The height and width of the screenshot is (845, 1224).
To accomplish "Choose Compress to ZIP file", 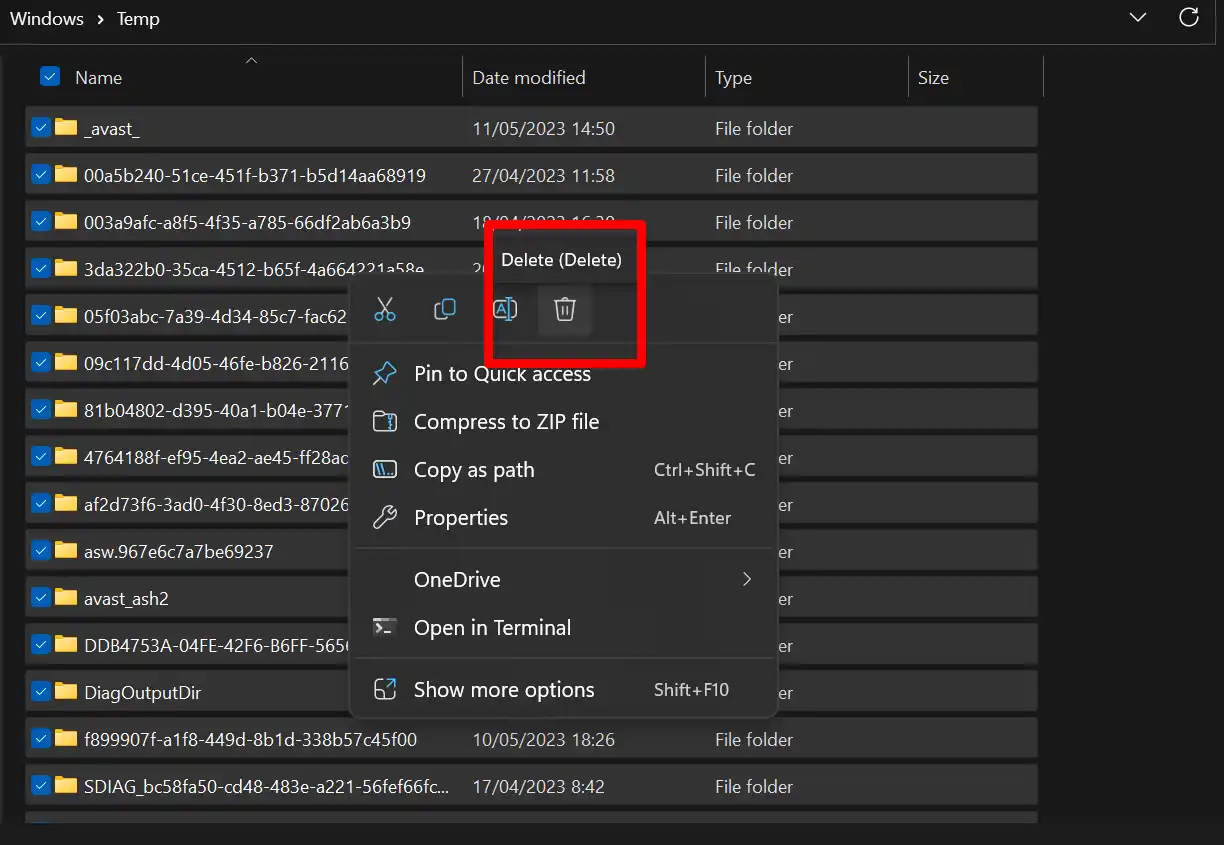I will (565, 422).
